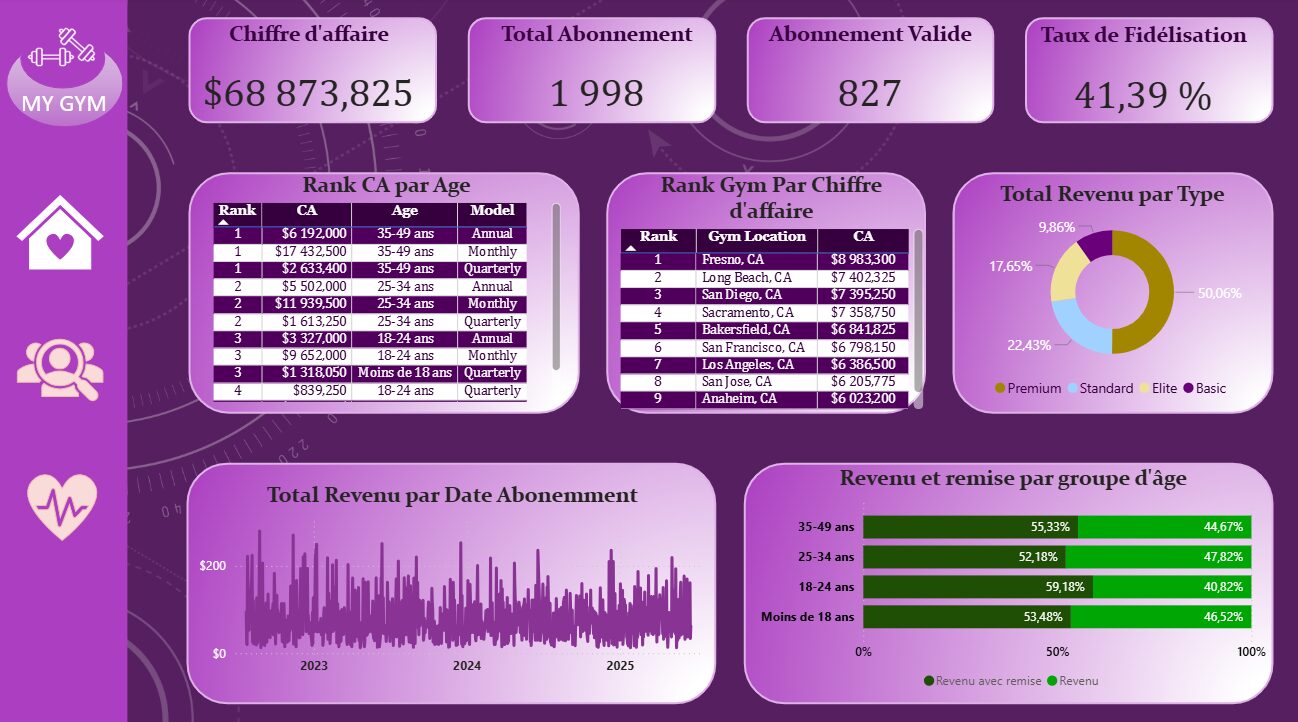The height and width of the screenshot is (722, 1298).
Task: Click the $200 axis label on line chart
Action: pos(212,566)
